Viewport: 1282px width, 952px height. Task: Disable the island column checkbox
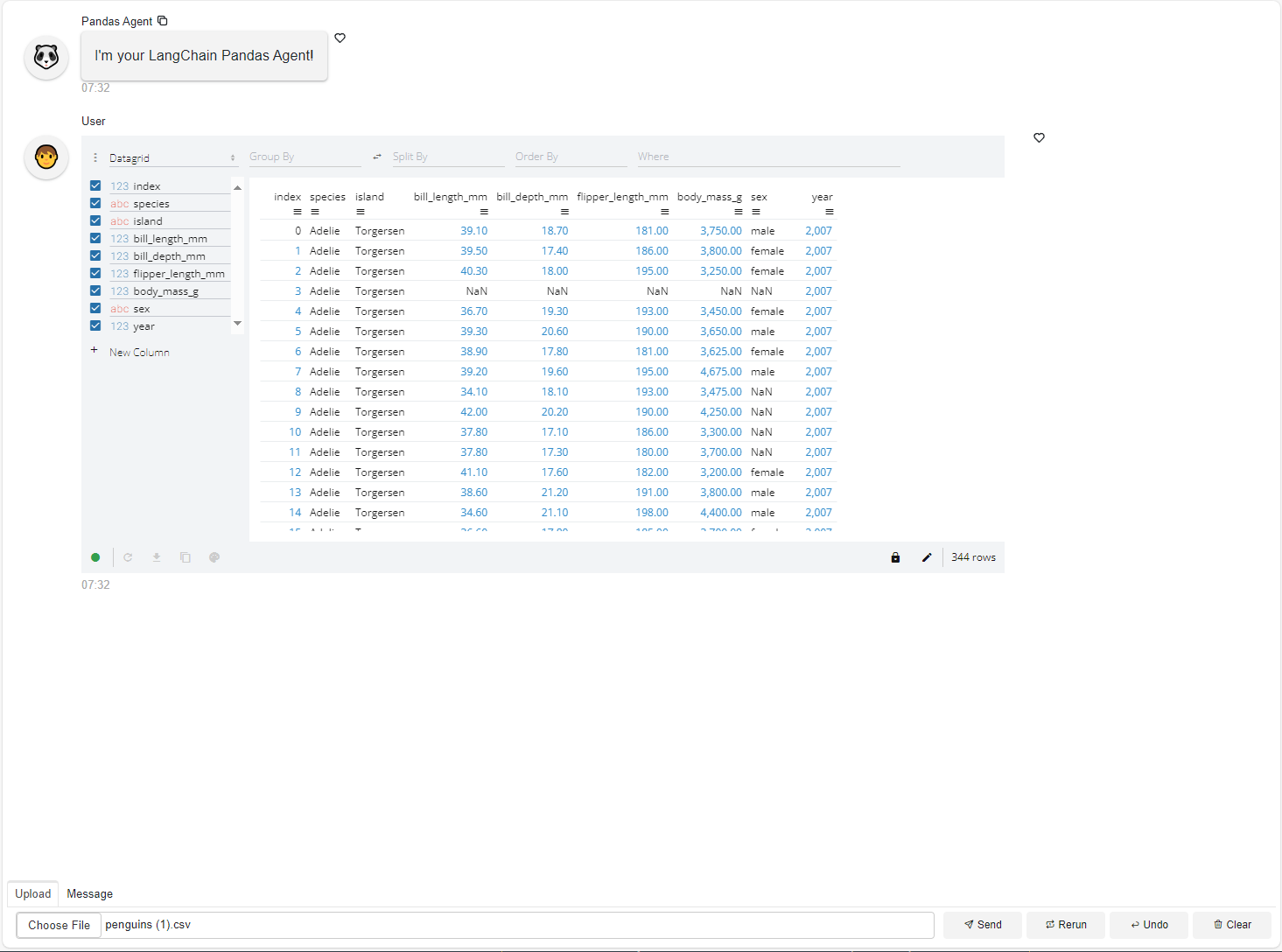[95, 220]
